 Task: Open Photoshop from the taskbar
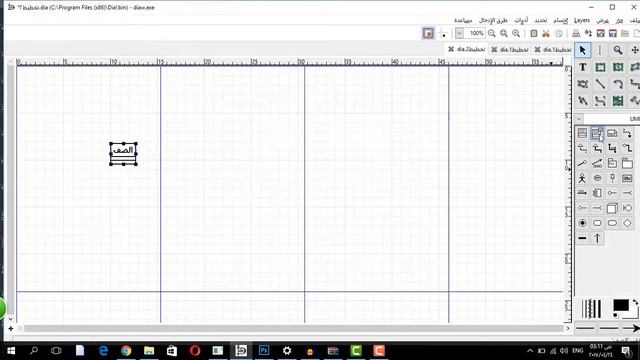point(264,351)
